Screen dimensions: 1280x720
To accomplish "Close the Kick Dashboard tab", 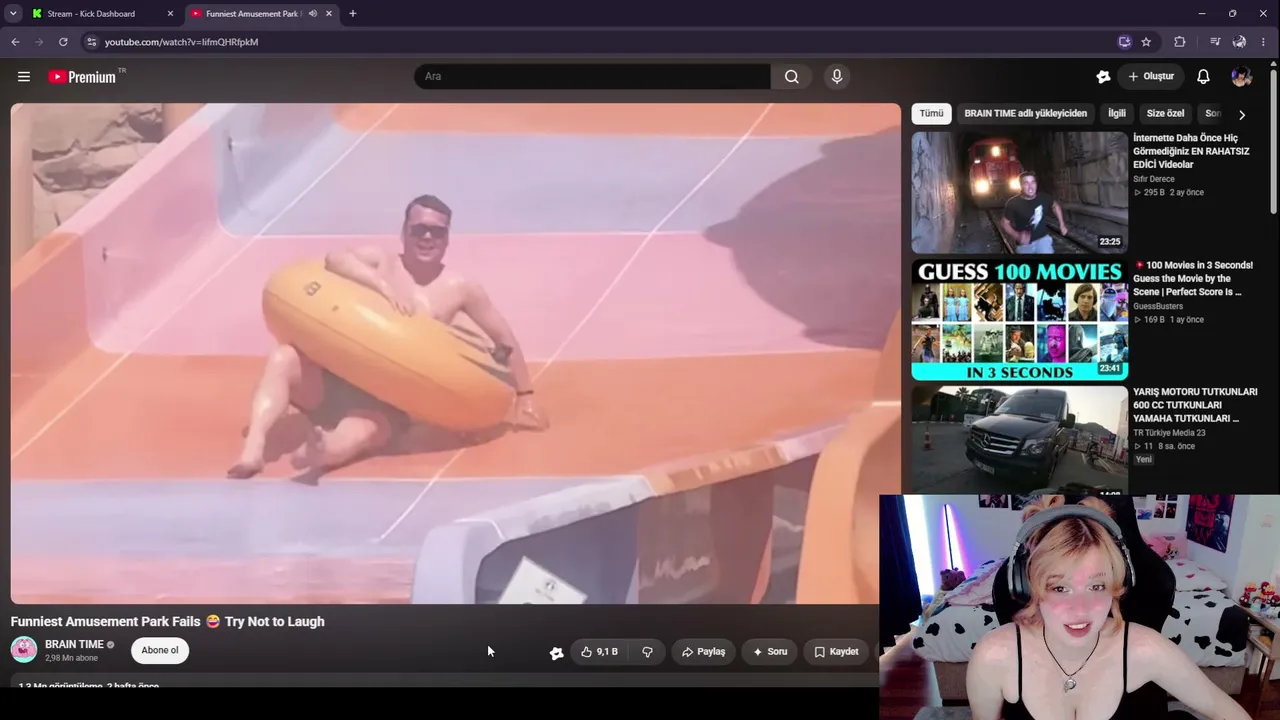I will (170, 14).
